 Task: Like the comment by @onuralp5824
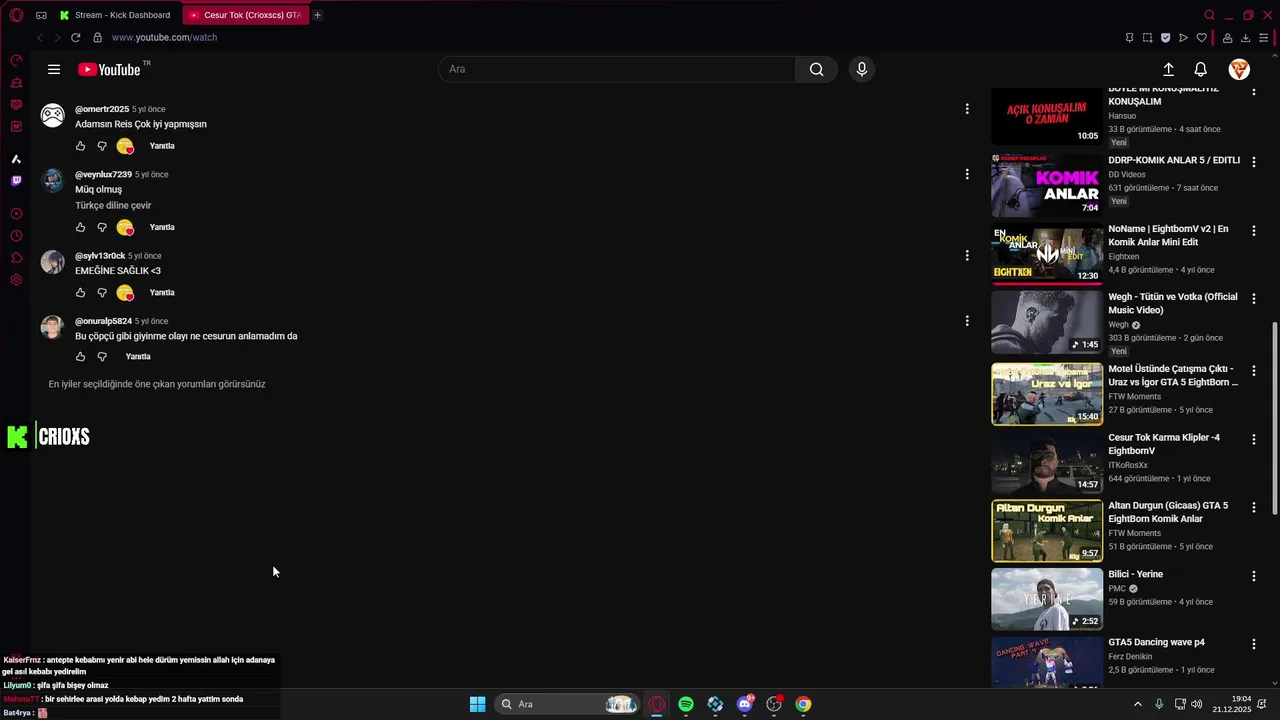81,357
